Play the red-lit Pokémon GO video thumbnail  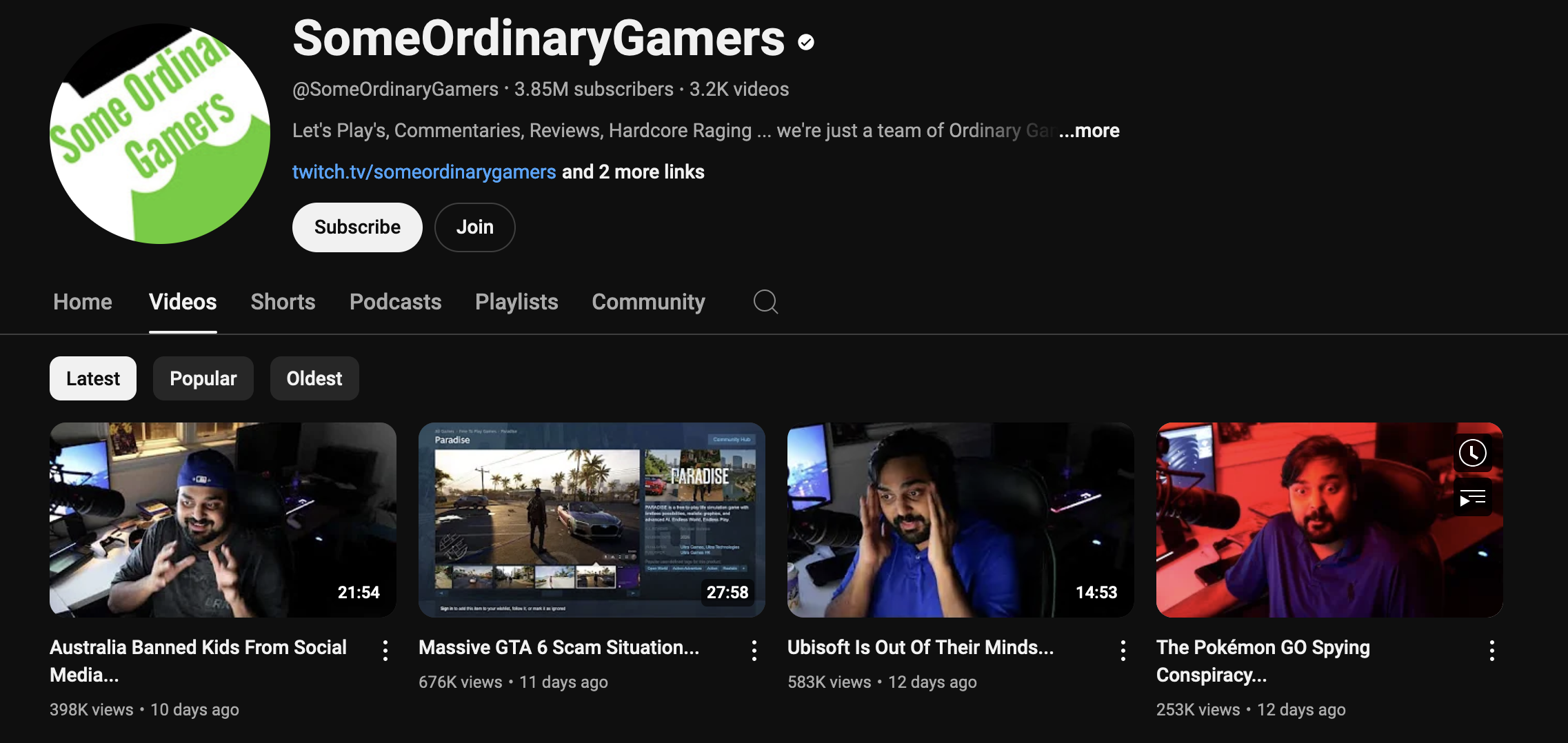pyautogui.click(x=1329, y=520)
